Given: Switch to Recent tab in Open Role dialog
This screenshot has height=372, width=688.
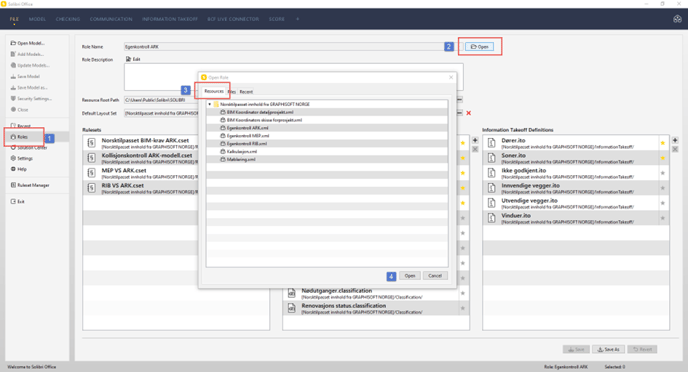Looking at the screenshot, I should [x=246, y=92].
